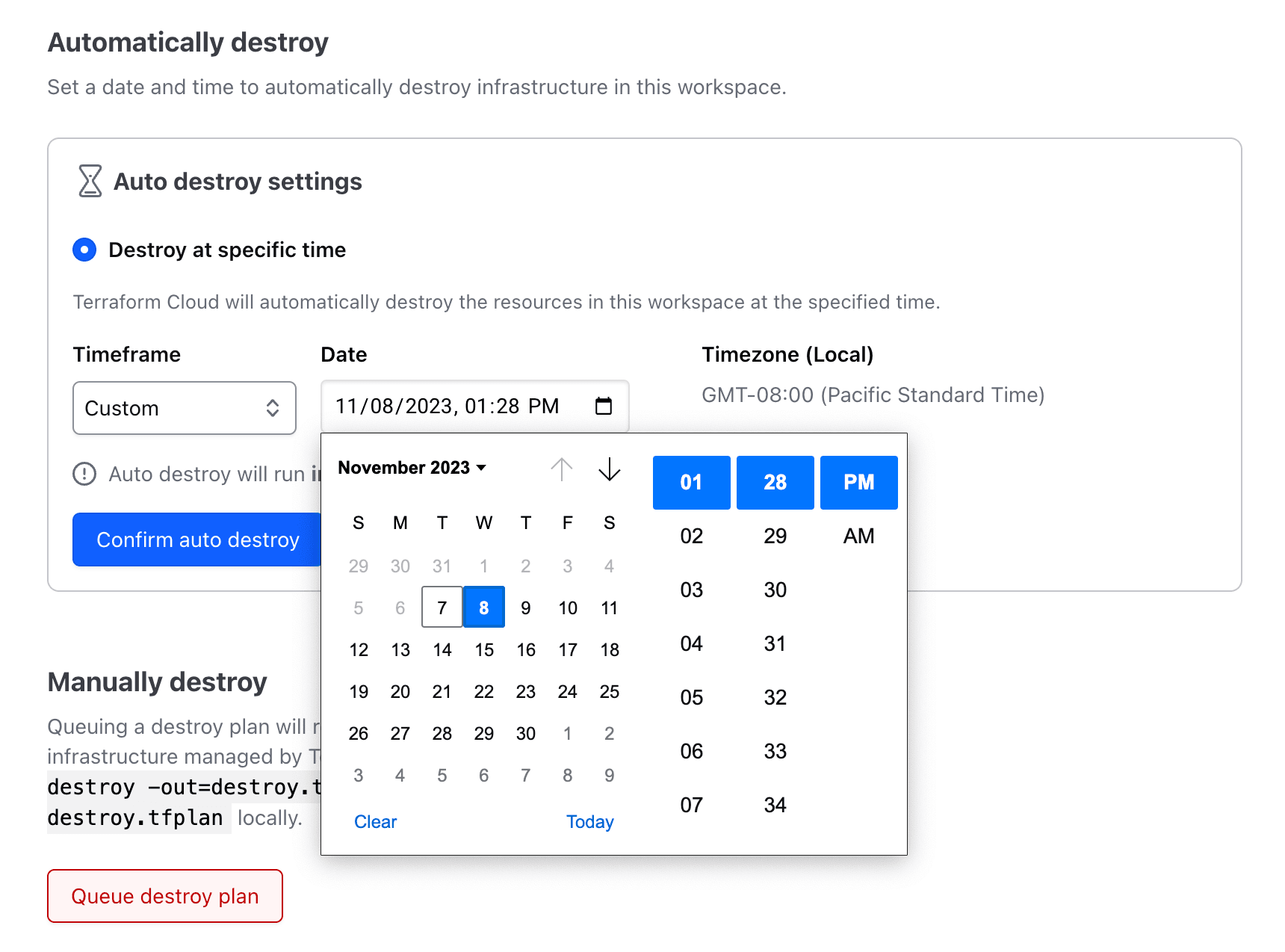Select today's date, November 7

[x=442, y=608]
